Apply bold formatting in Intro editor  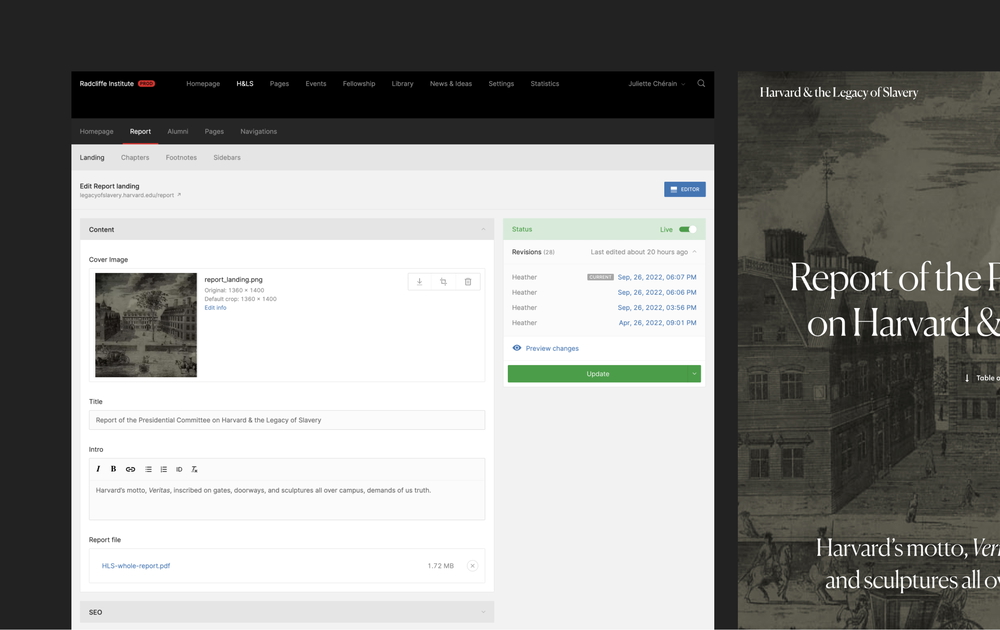113,469
